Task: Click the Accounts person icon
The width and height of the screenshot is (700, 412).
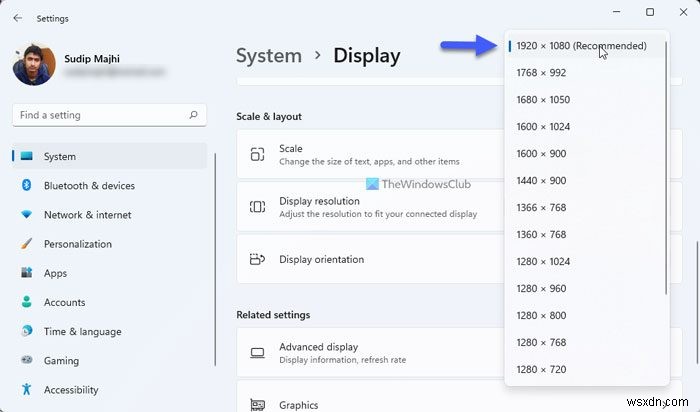Action: (x=26, y=302)
